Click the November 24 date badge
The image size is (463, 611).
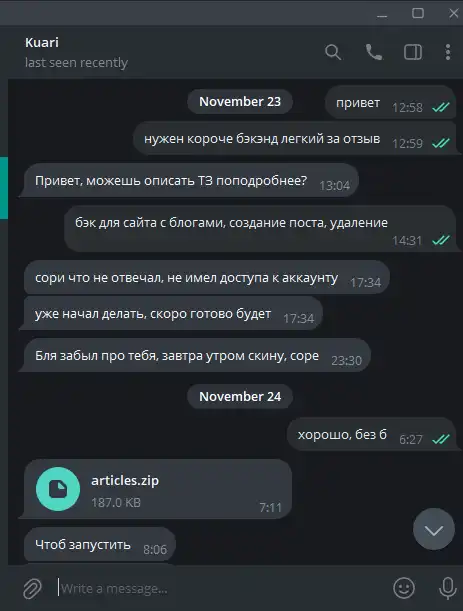240,397
